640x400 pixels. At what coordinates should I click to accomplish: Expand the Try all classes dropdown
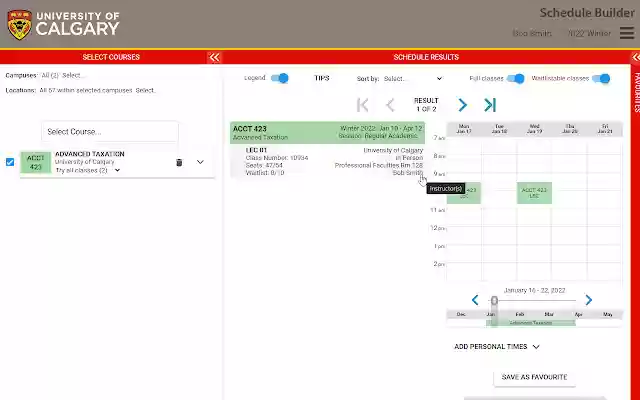[x=88, y=170]
